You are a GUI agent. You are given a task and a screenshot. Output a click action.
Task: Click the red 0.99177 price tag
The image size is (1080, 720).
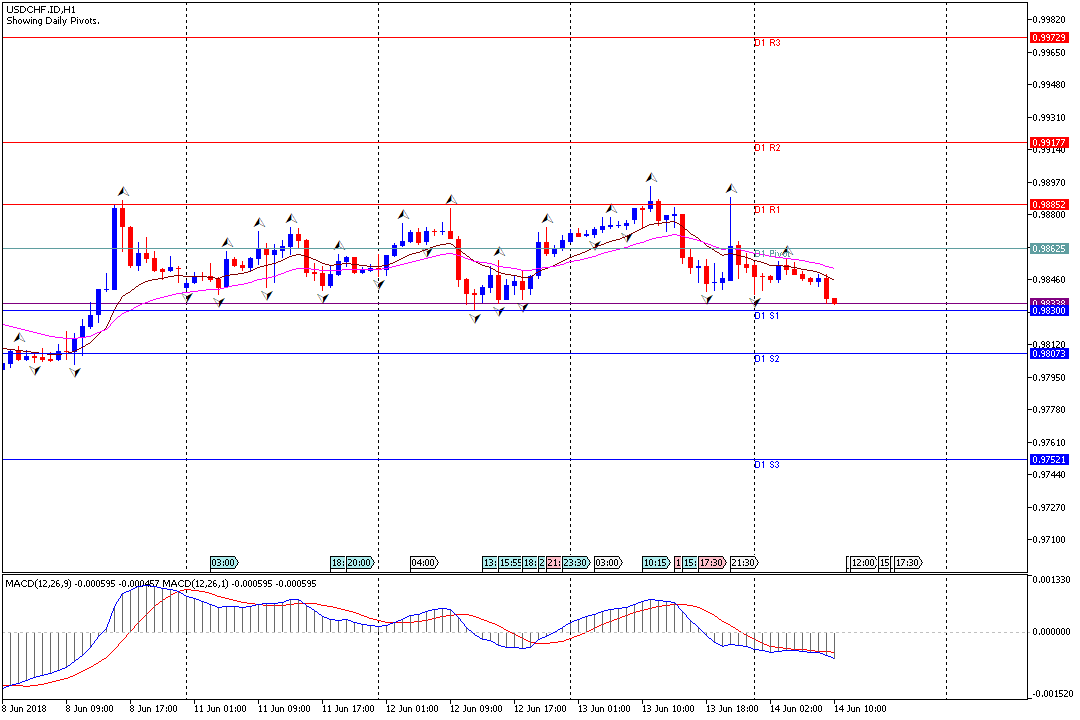click(x=1049, y=143)
